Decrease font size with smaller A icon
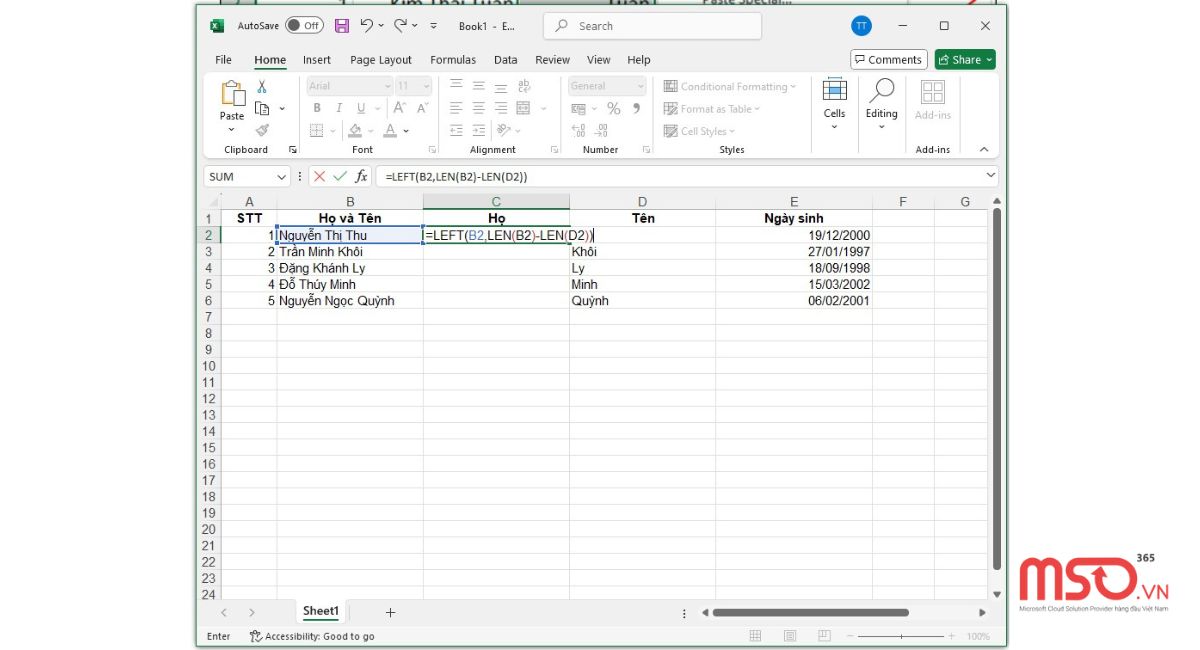Image resolution: width=1200 pixels, height=650 pixels. tap(422, 108)
